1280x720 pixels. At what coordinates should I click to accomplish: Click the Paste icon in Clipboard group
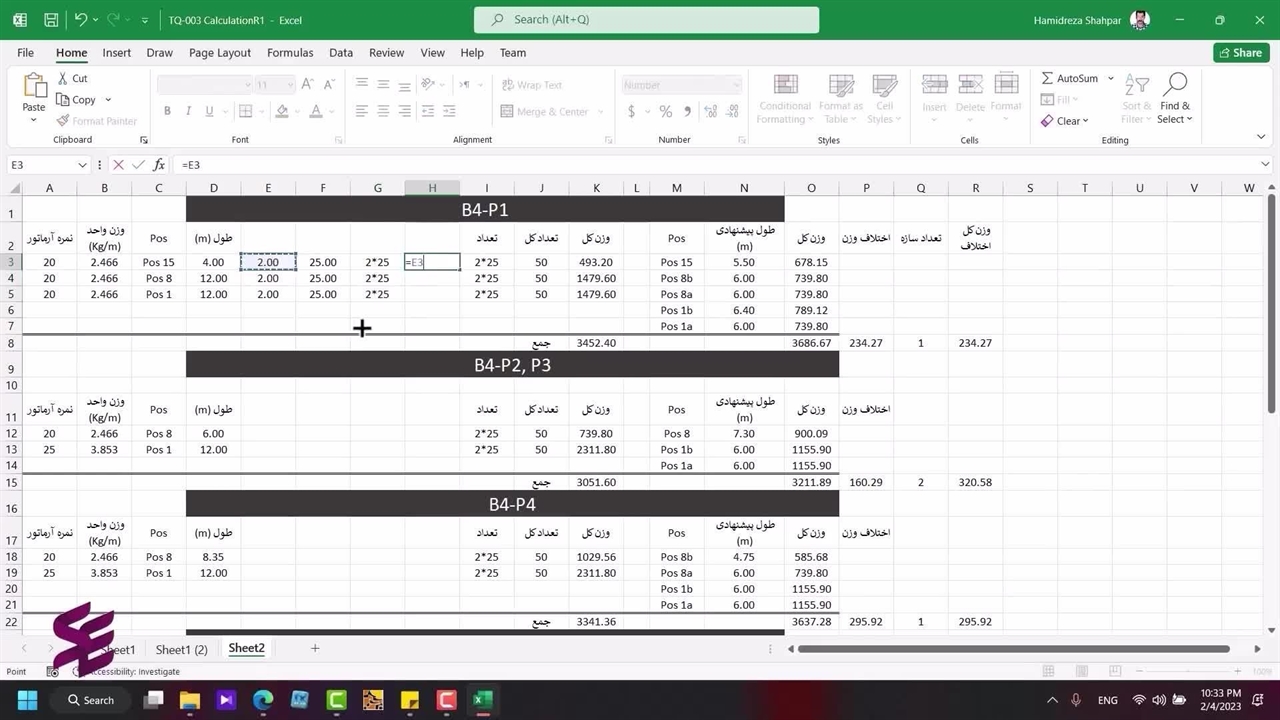pyautogui.click(x=34, y=88)
